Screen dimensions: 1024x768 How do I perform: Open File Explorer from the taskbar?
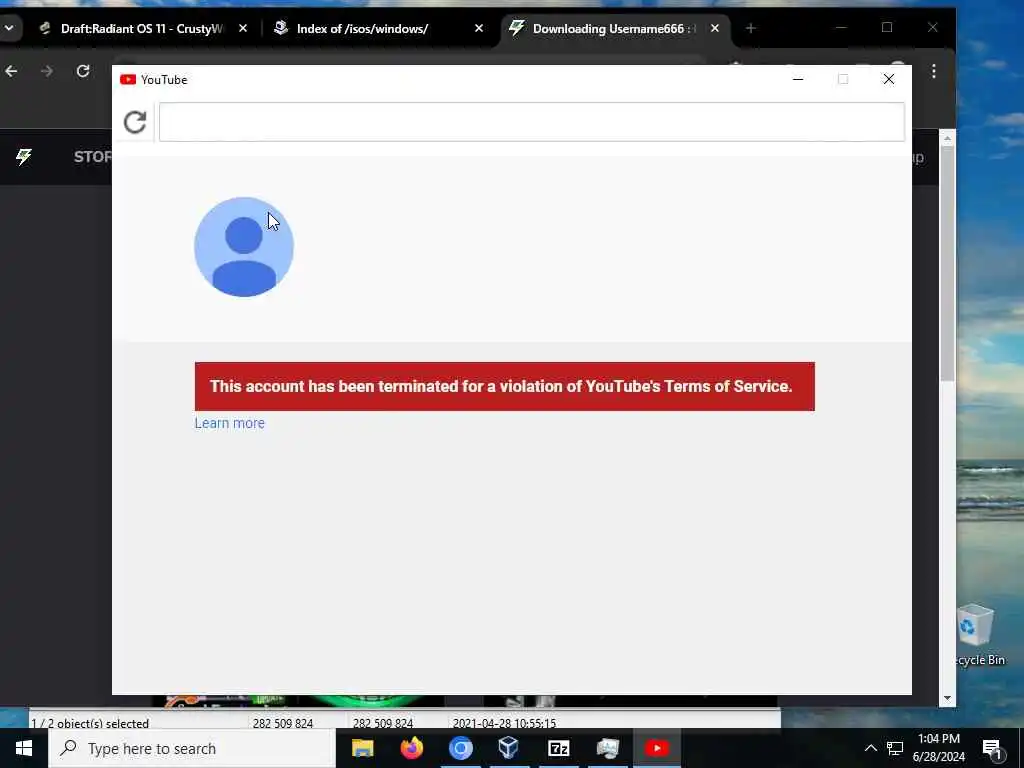362,748
